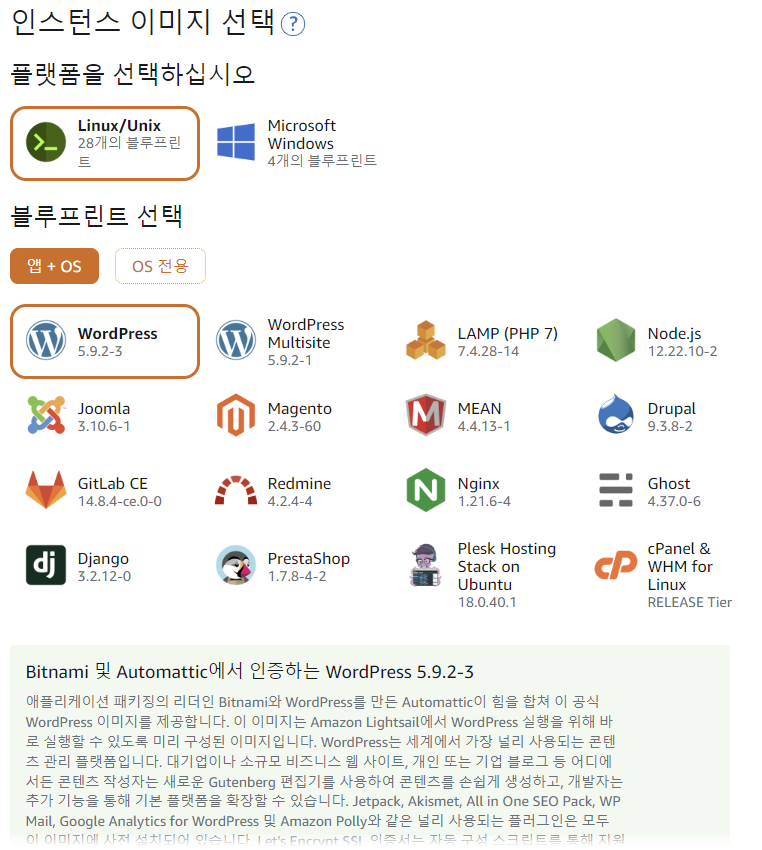The height and width of the screenshot is (850, 762).
Task: Choose the Nginx hexagon N icon
Action: [x=425, y=490]
